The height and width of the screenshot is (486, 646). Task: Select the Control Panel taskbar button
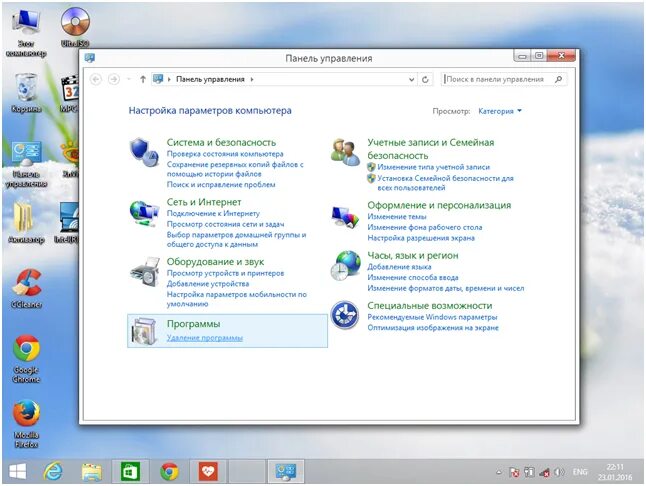pyautogui.click(x=286, y=472)
